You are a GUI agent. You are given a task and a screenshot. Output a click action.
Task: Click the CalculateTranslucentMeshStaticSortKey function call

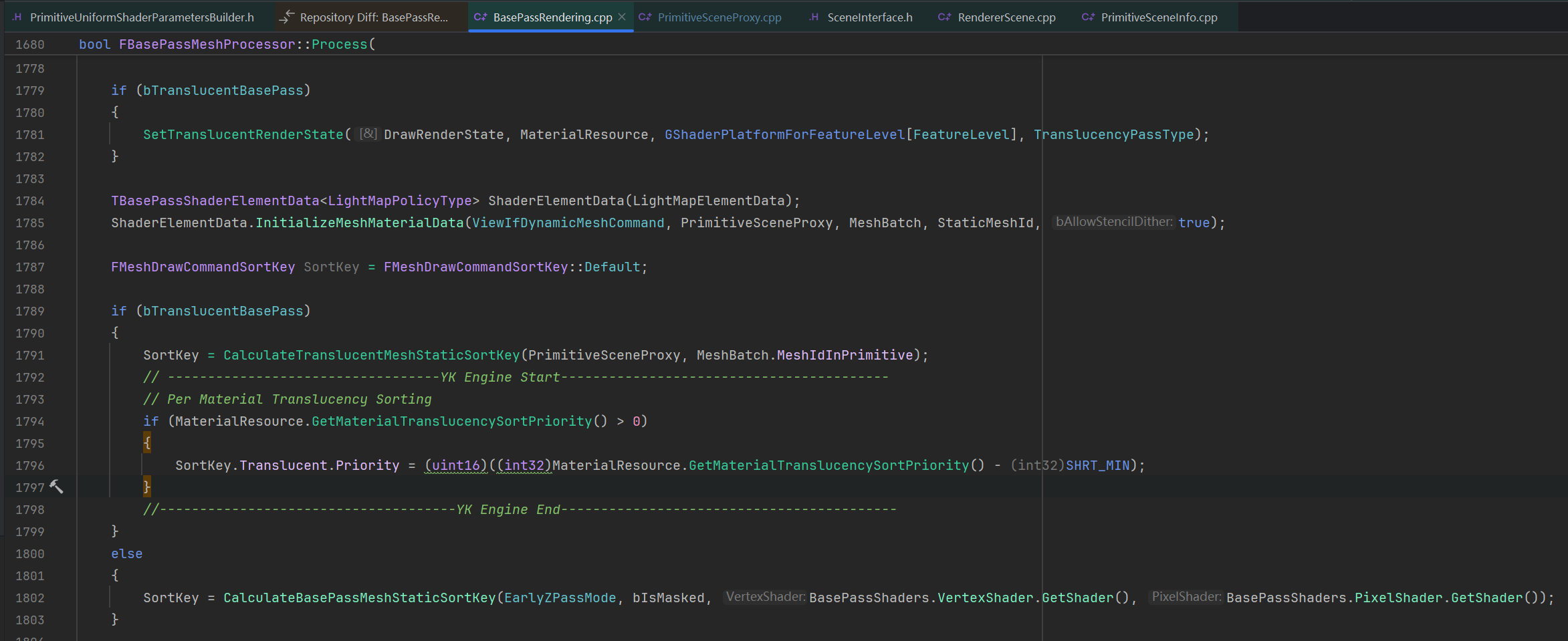(371, 355)
